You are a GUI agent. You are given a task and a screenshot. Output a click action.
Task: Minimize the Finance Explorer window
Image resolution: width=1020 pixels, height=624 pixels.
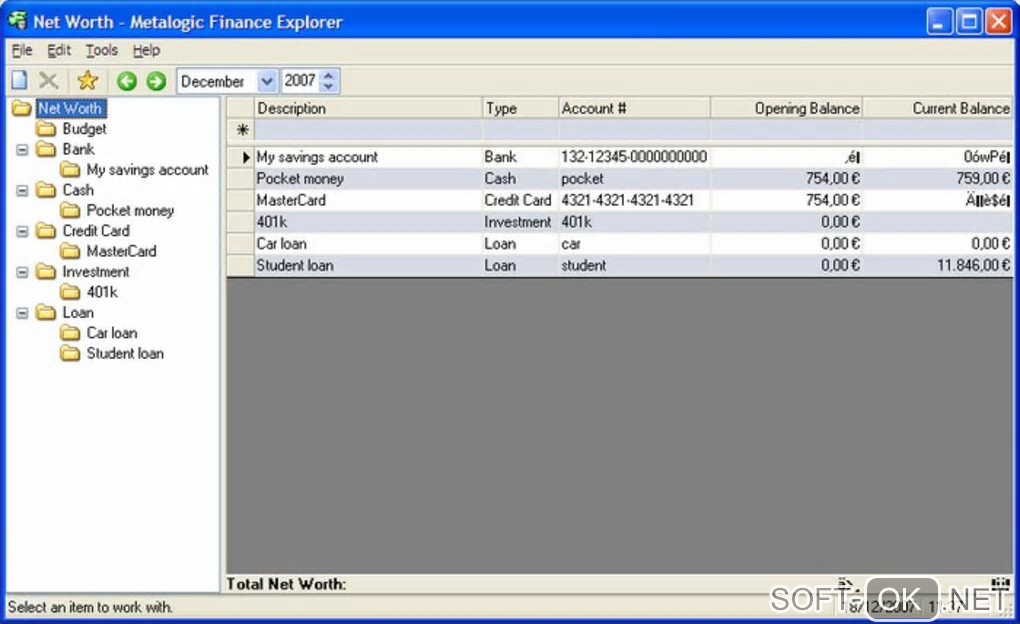939,21
